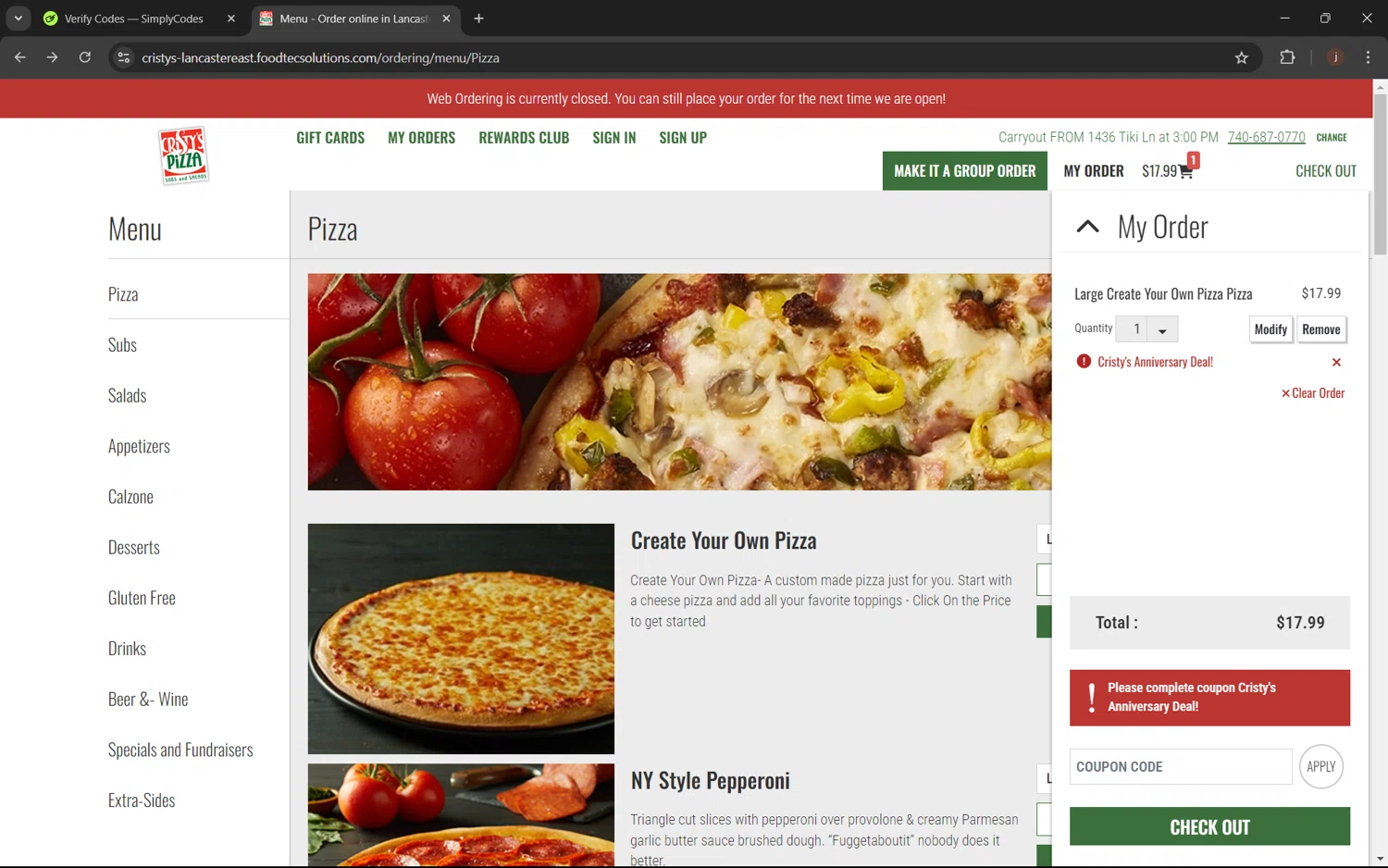Viewport: 1388px width, 868px height.
Task: Select Salads menu category
Action: 127,396
